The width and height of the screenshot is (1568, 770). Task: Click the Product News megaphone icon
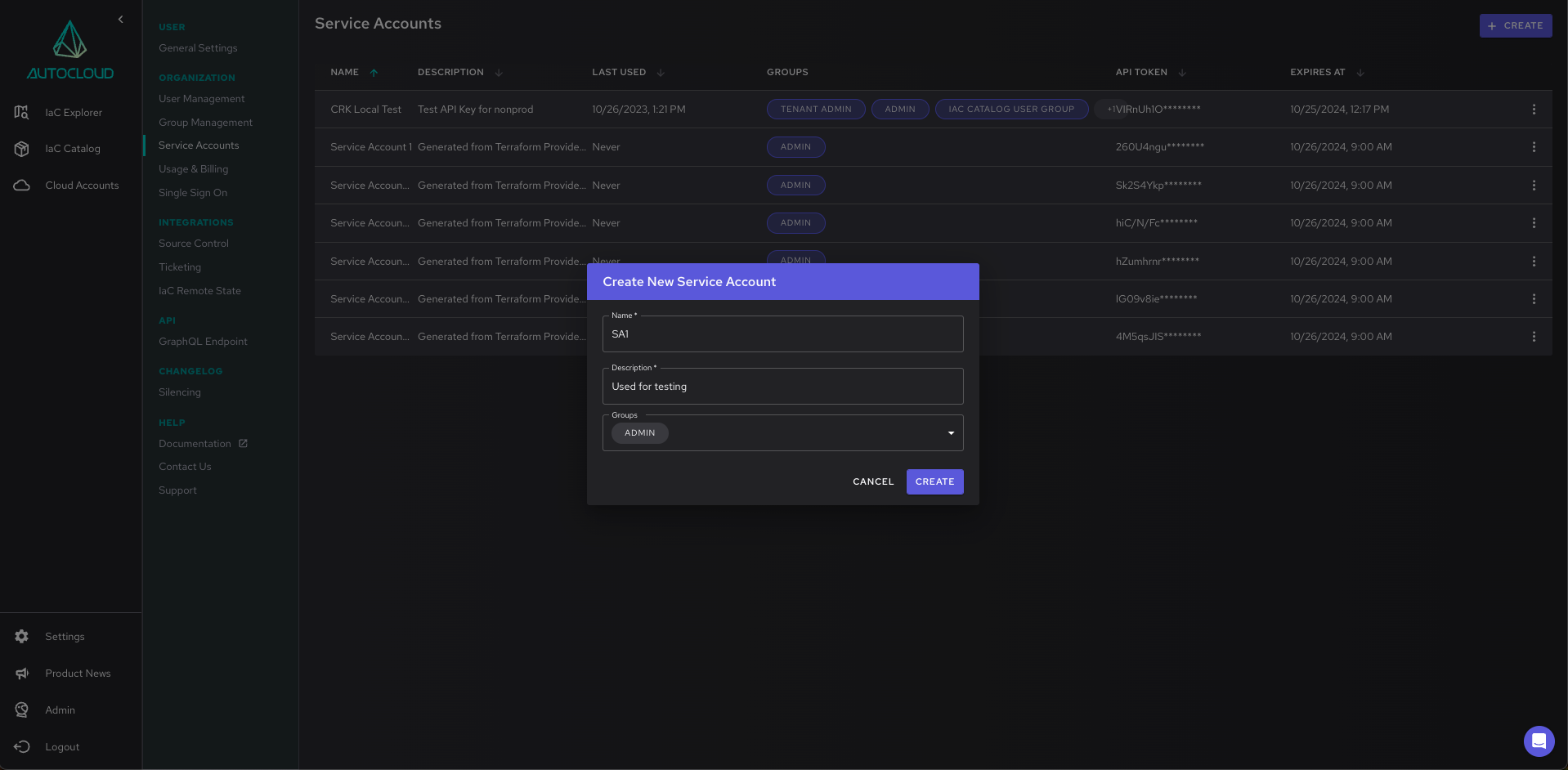(22, 674)
